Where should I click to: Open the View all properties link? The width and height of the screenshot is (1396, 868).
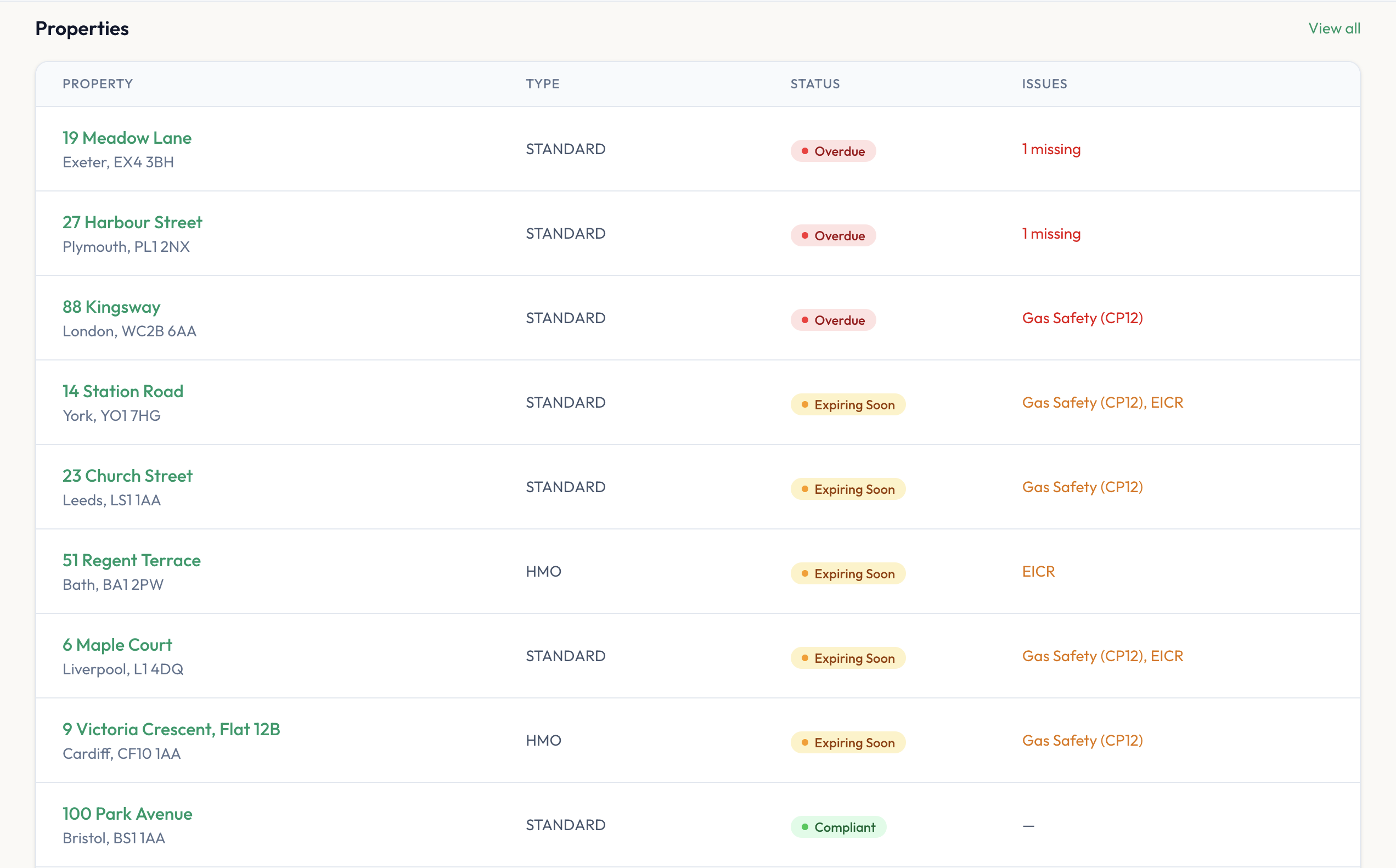(x=1333, y=28)
